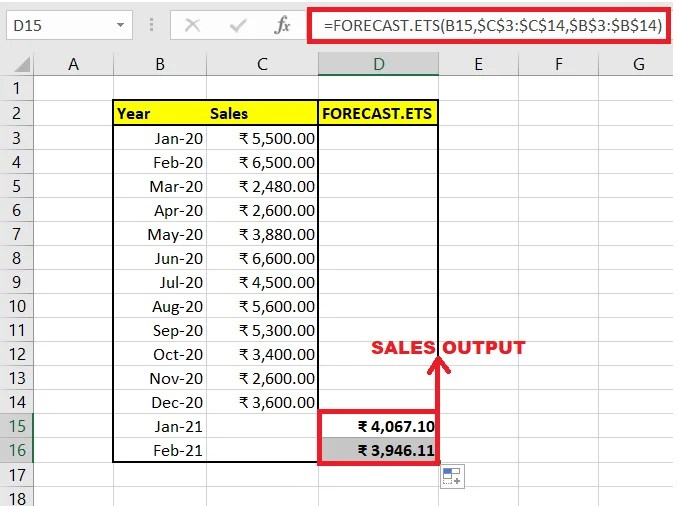Select the Oct-20 cell
This screenshot has width=678, height=506.
(160, 354)
